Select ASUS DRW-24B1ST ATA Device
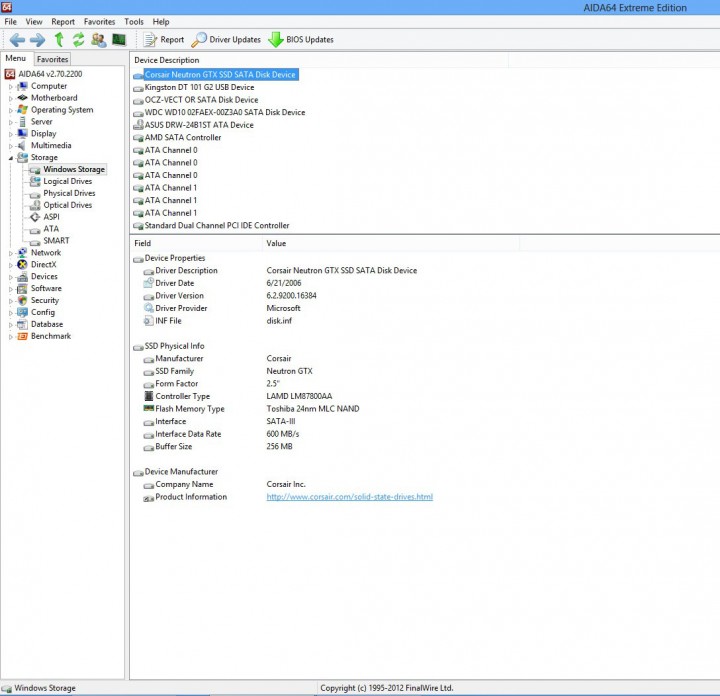This screenshot has height=696, width=720. pos(199,125)
